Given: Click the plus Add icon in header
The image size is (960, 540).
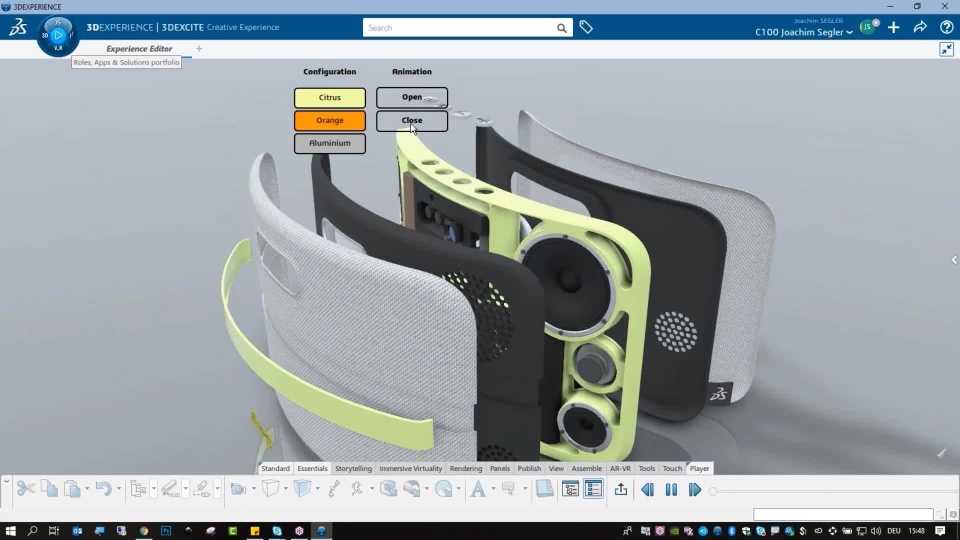Looking at the screenshot, I should (894, 27).
